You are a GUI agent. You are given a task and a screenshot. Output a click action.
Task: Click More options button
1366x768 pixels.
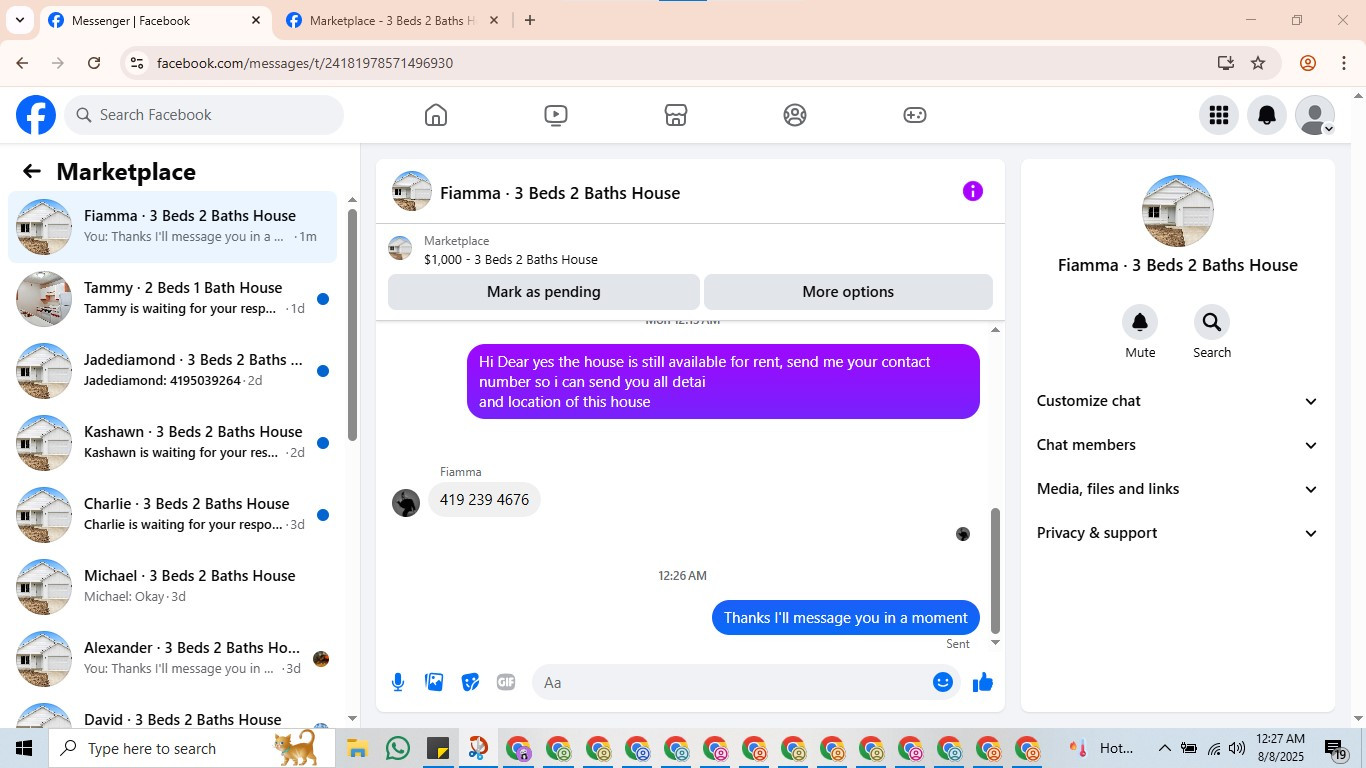tap(848, 292)
